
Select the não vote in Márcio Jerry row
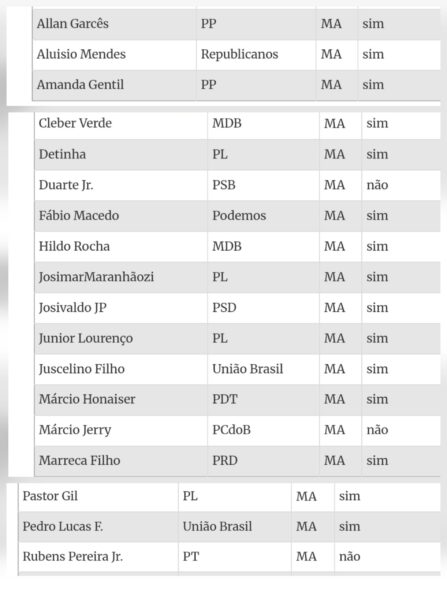(377, 430)
